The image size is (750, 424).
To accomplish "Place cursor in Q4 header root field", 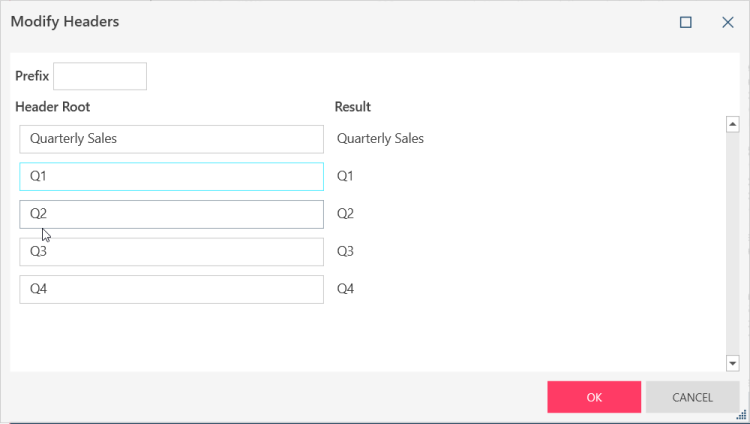I will [x=171, y=289].
